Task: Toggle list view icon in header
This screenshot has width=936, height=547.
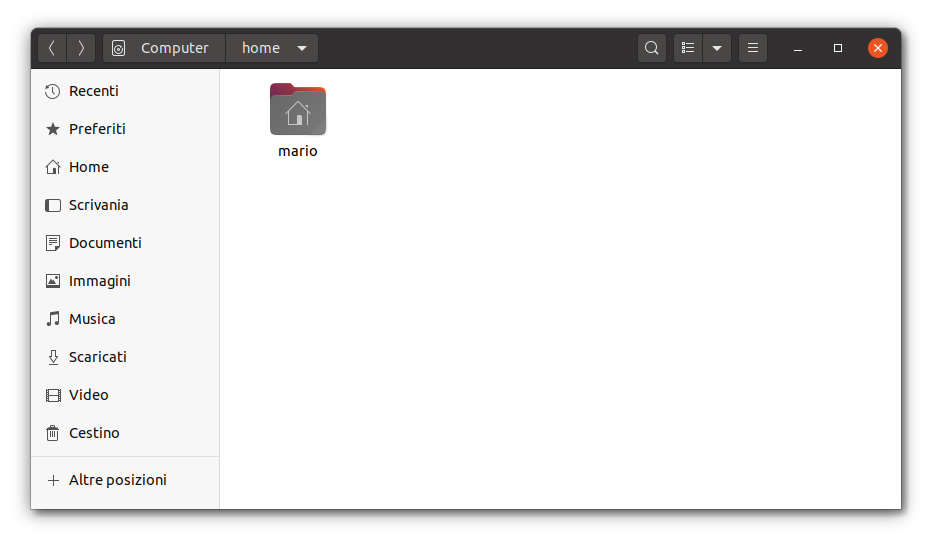Action: 688,48
